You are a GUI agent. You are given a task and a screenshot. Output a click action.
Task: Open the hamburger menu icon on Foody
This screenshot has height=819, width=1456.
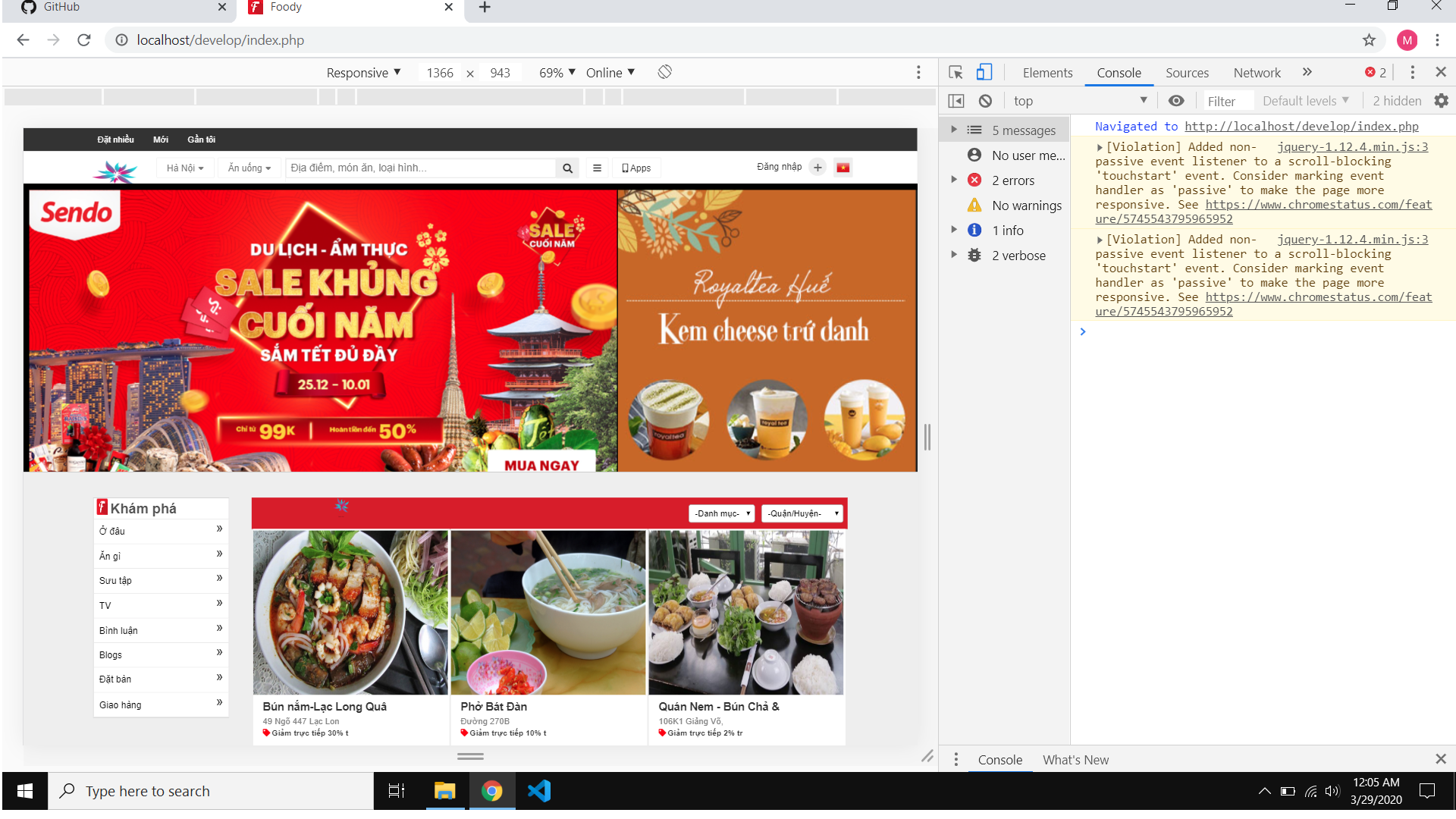click(598, 168)
